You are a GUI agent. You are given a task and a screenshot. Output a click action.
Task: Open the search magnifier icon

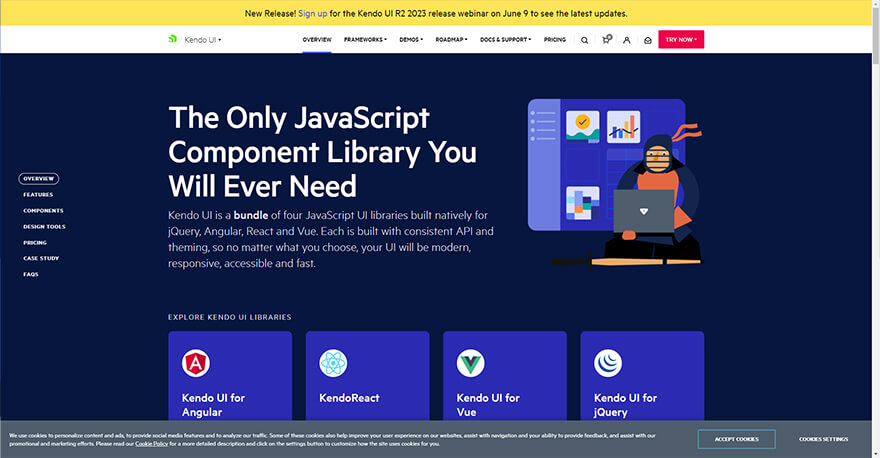(x=584, y=40)
